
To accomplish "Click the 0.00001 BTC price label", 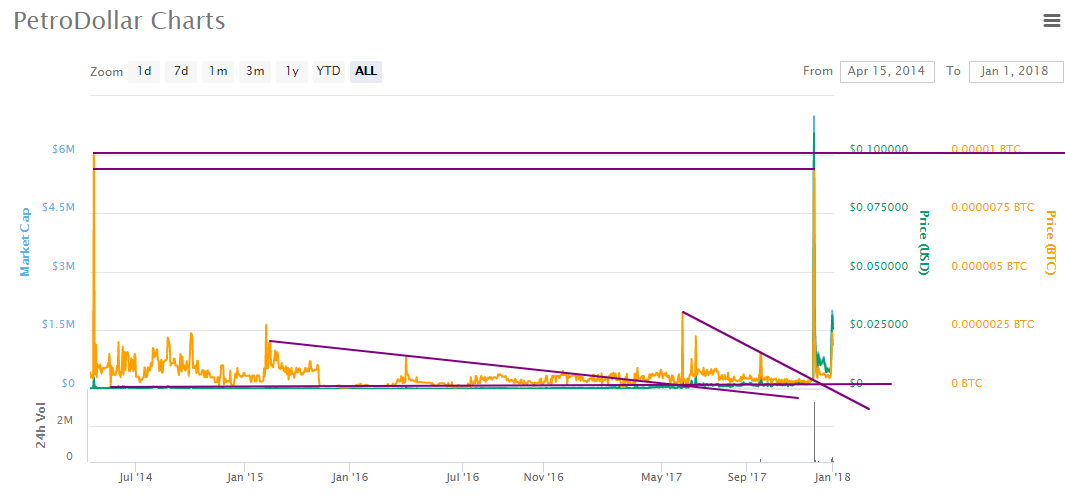I will pyautogui.click(x=986, y=149).
